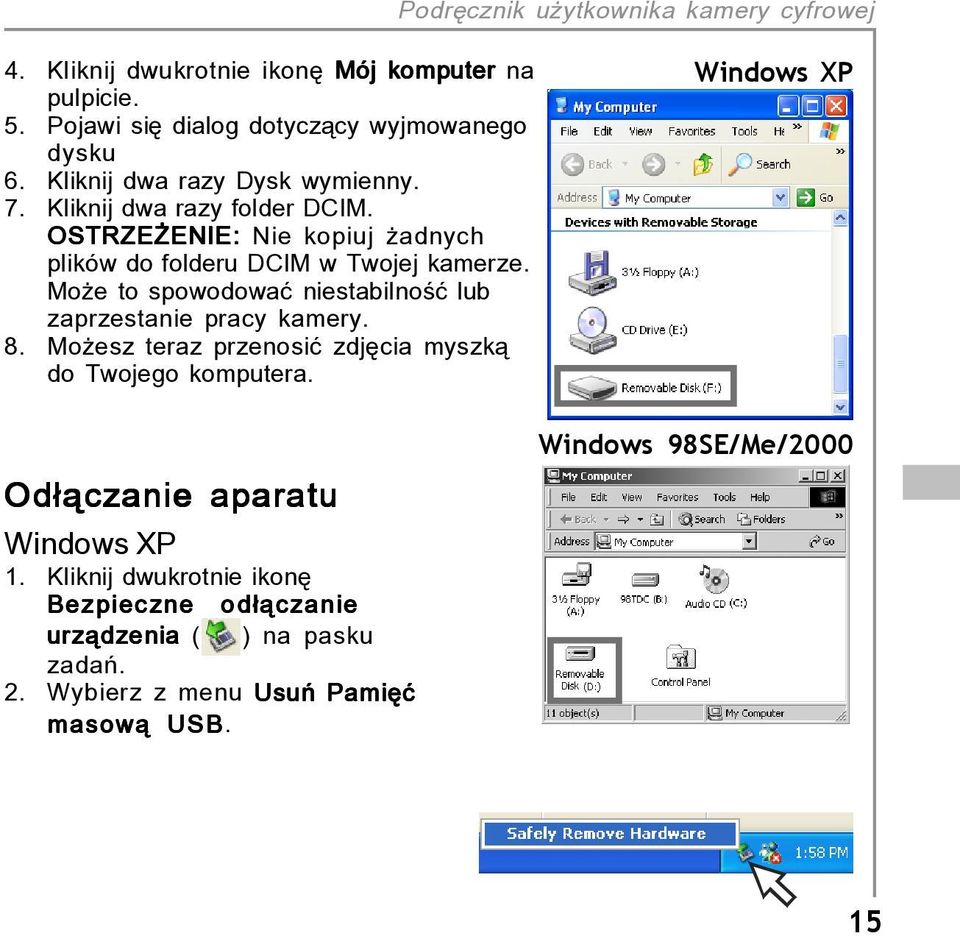Click Back button in XP My Computer
The image size is (960, 936).
(587, 164)
